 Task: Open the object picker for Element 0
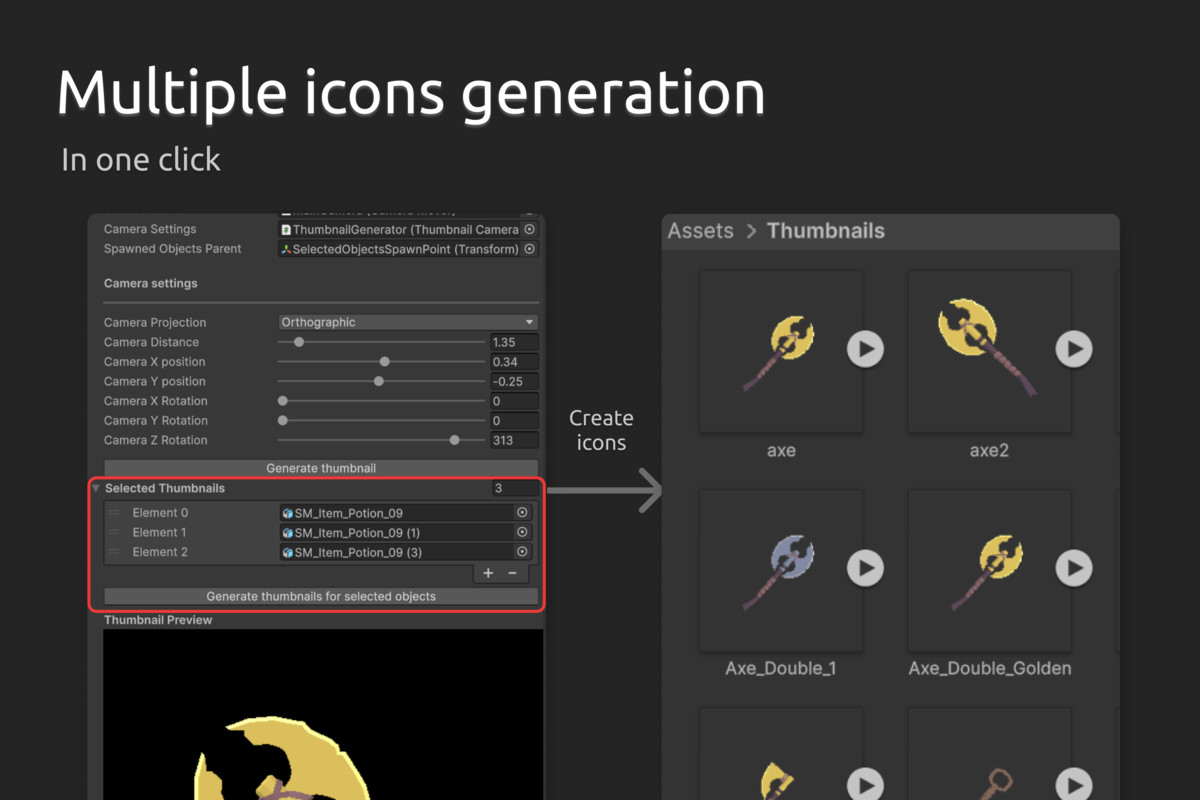pyautogui.click(x=521, y=512)
